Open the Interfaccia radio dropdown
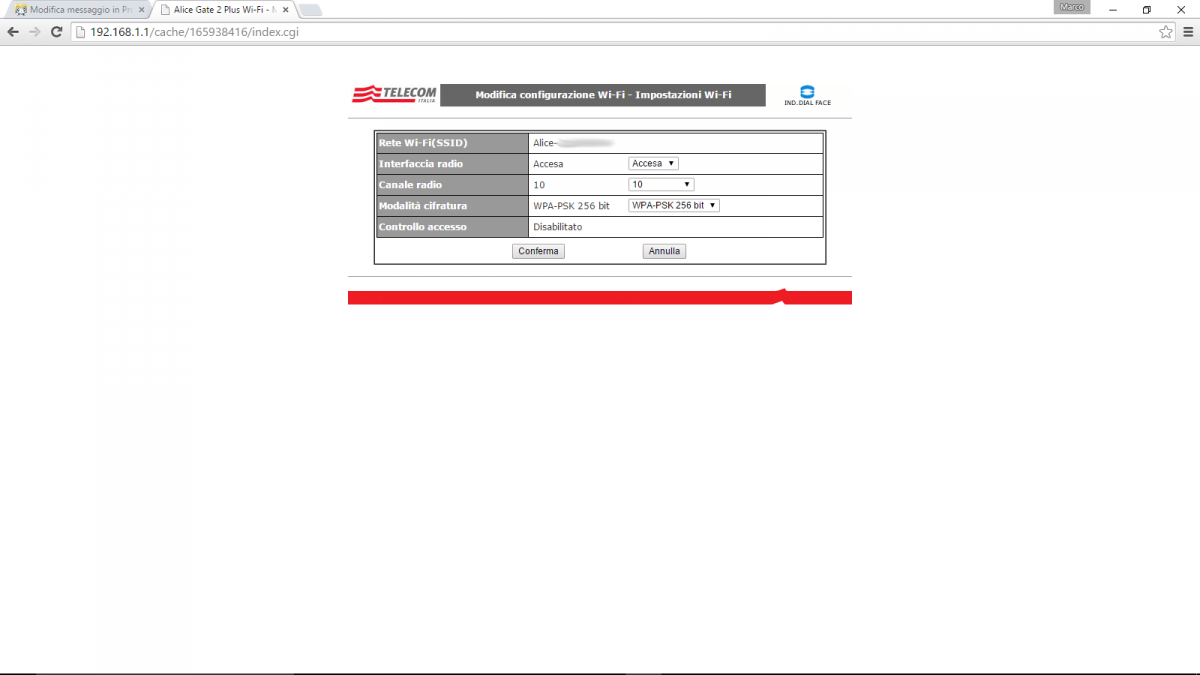1200x675 pixels. pyautogui.click(x=653, y=163)
